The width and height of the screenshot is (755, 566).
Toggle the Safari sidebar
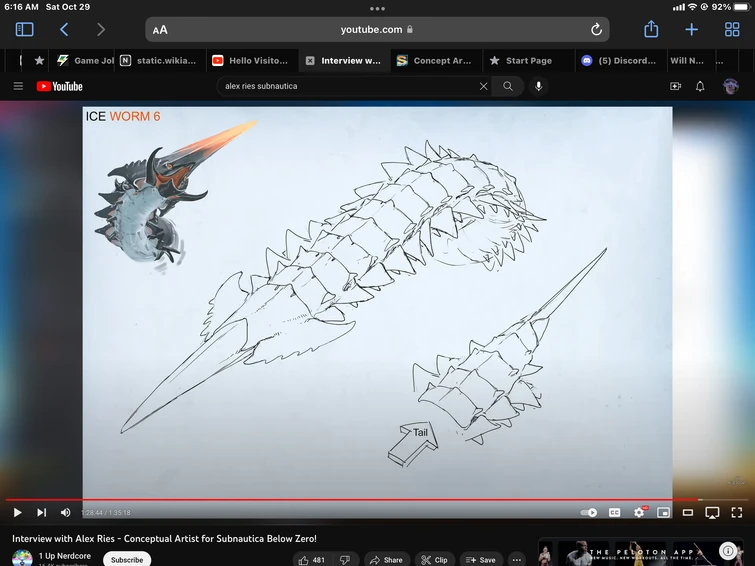pos(25,29)
